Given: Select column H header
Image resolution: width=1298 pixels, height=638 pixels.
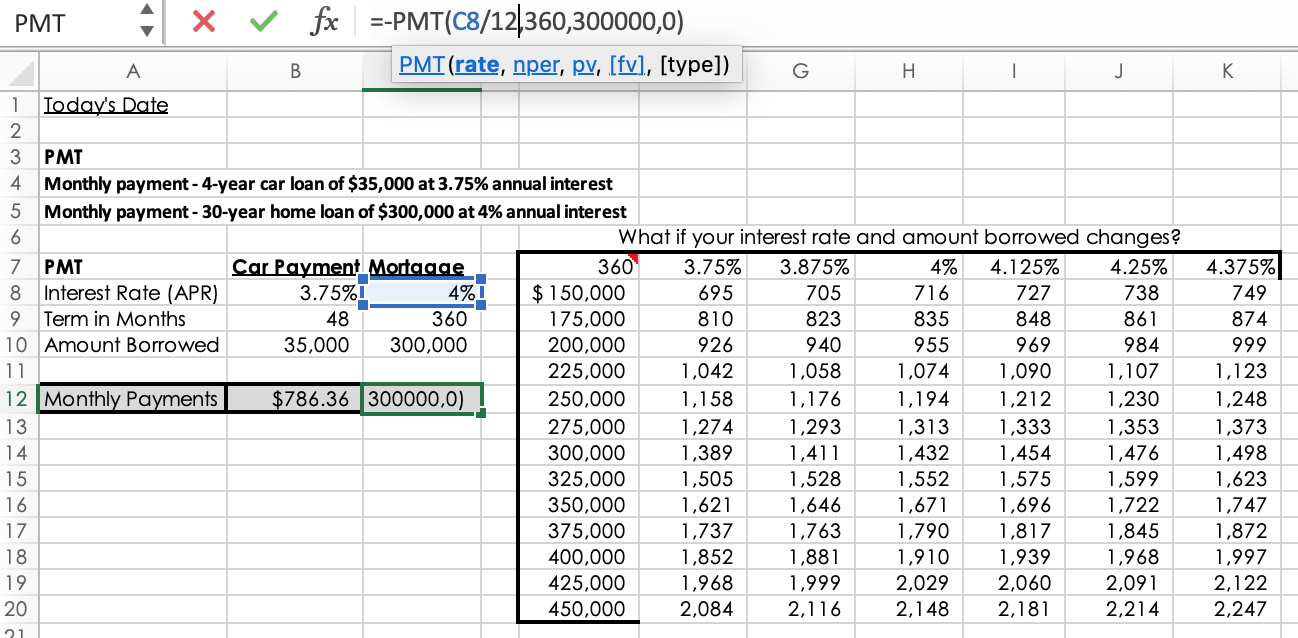Looking at the screenshot, I should [907, 72].
